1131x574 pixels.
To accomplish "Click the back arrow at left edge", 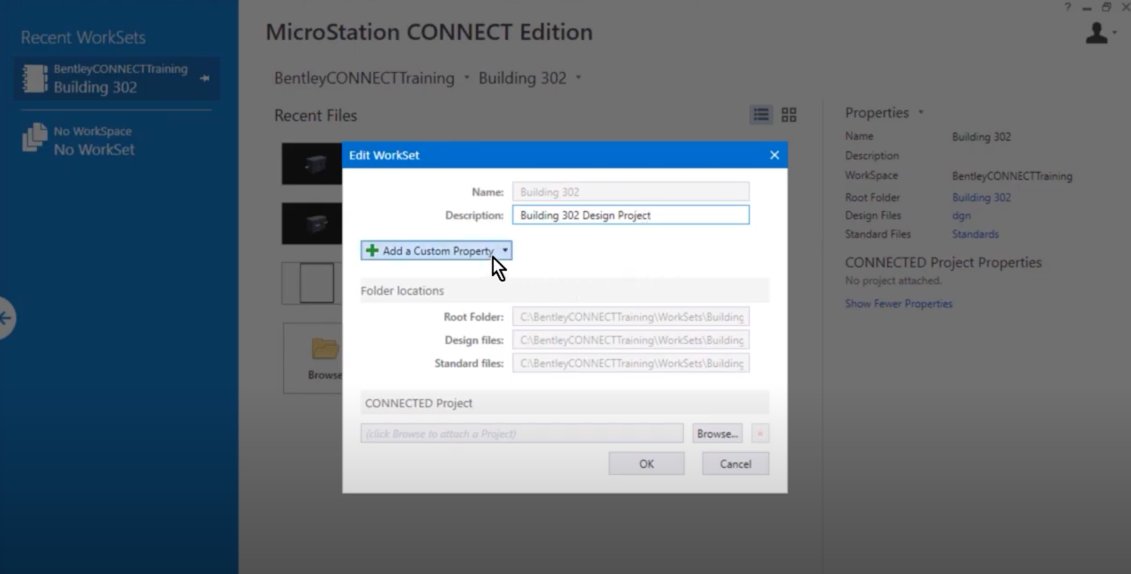I will click(x=6, y=318).
